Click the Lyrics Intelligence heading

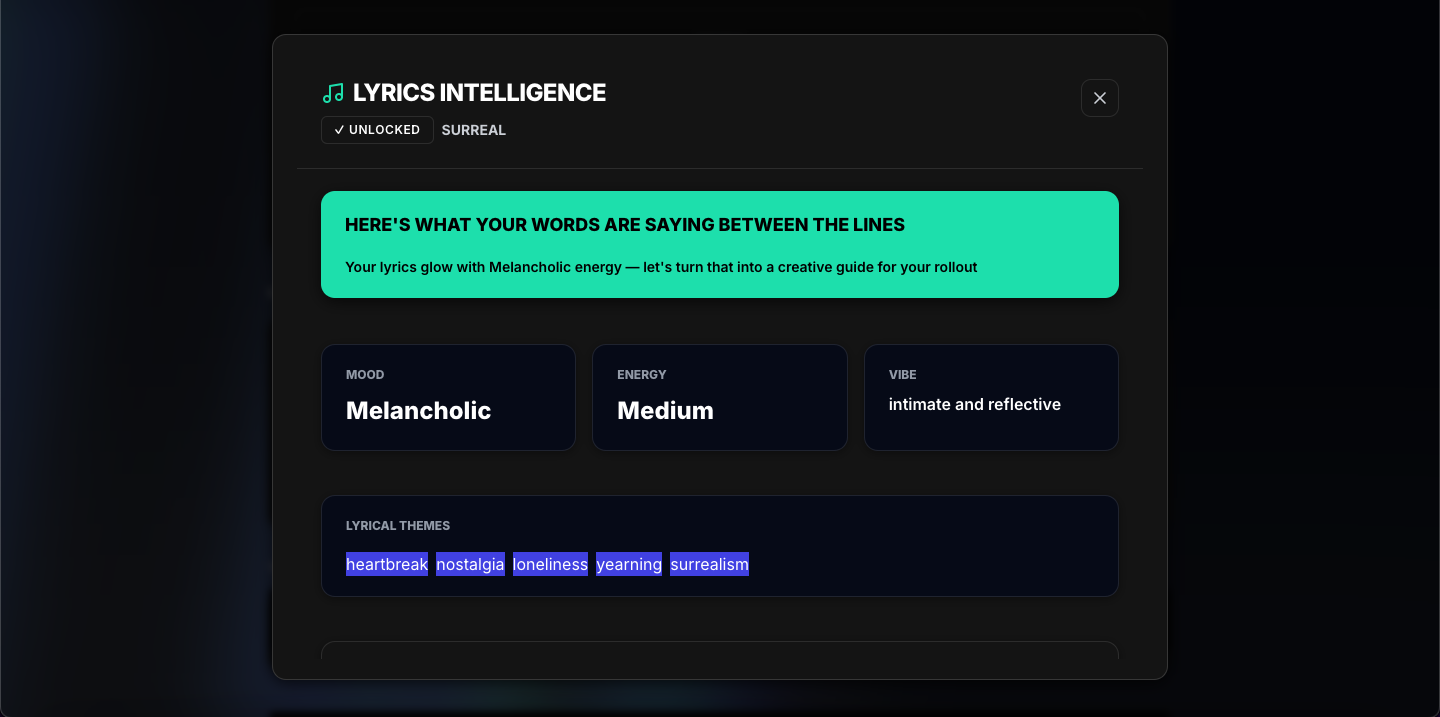click(479, 93)
